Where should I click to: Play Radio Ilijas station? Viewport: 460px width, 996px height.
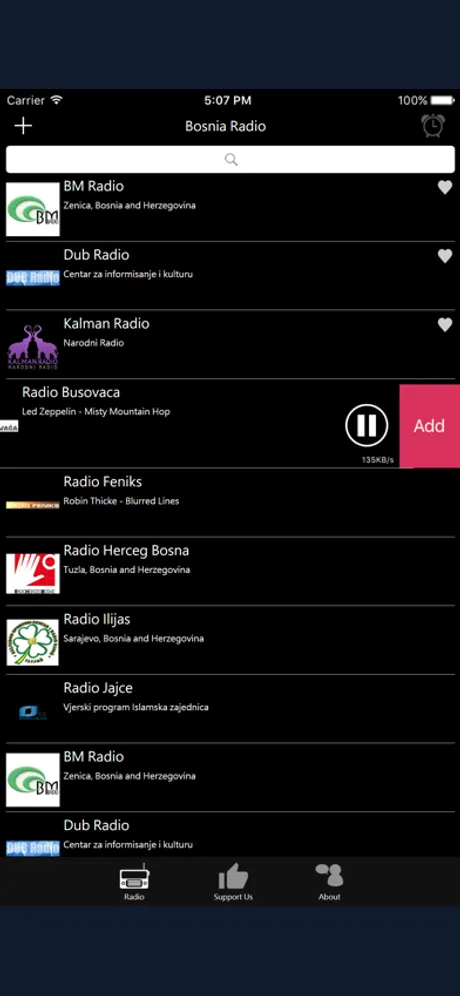pos(97,619)
